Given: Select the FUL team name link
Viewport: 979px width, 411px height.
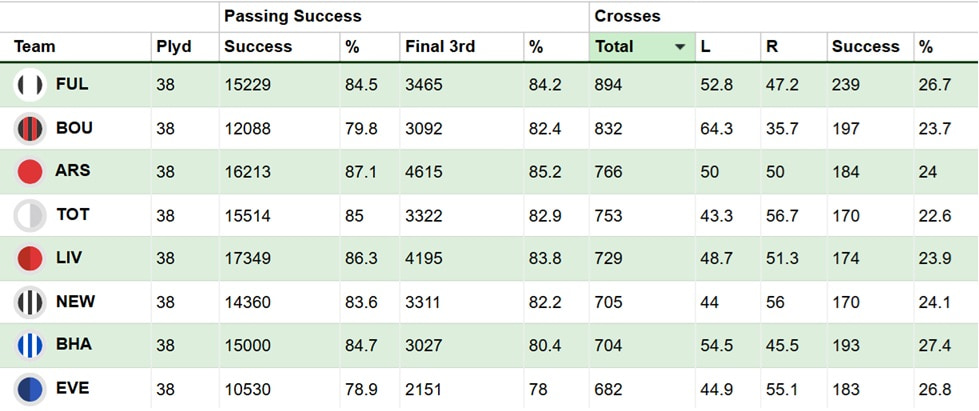Looking at the screenshot, I should (72, 85).
